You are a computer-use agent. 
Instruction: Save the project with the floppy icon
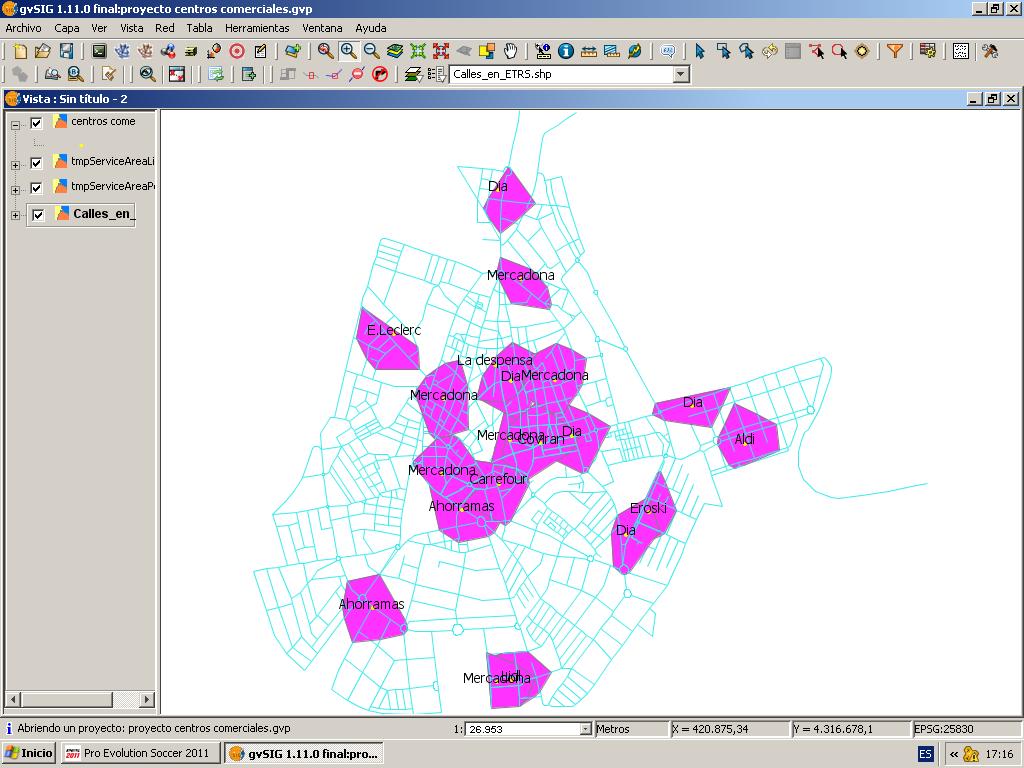tap(66, 51)
